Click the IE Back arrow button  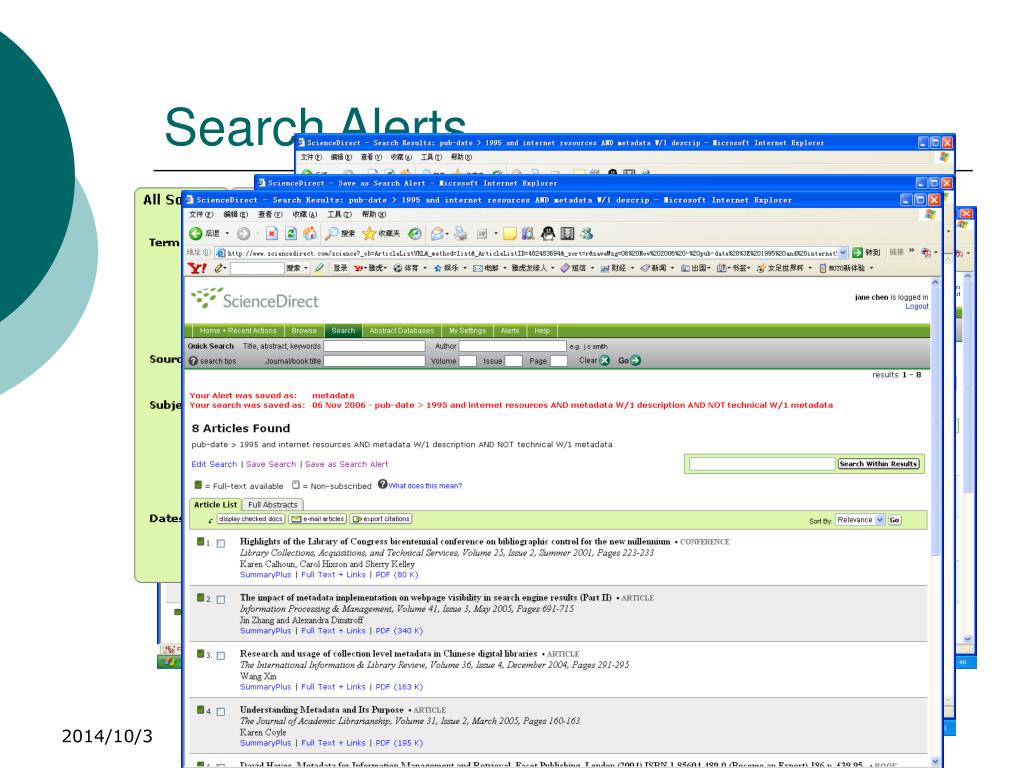coord(195,233)
